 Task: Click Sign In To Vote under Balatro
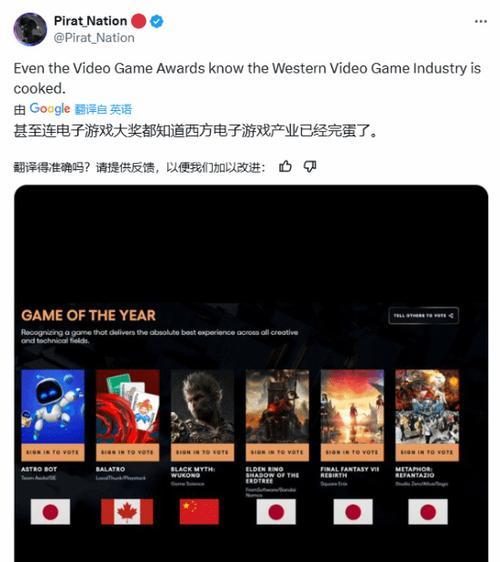tap(128, 452)
